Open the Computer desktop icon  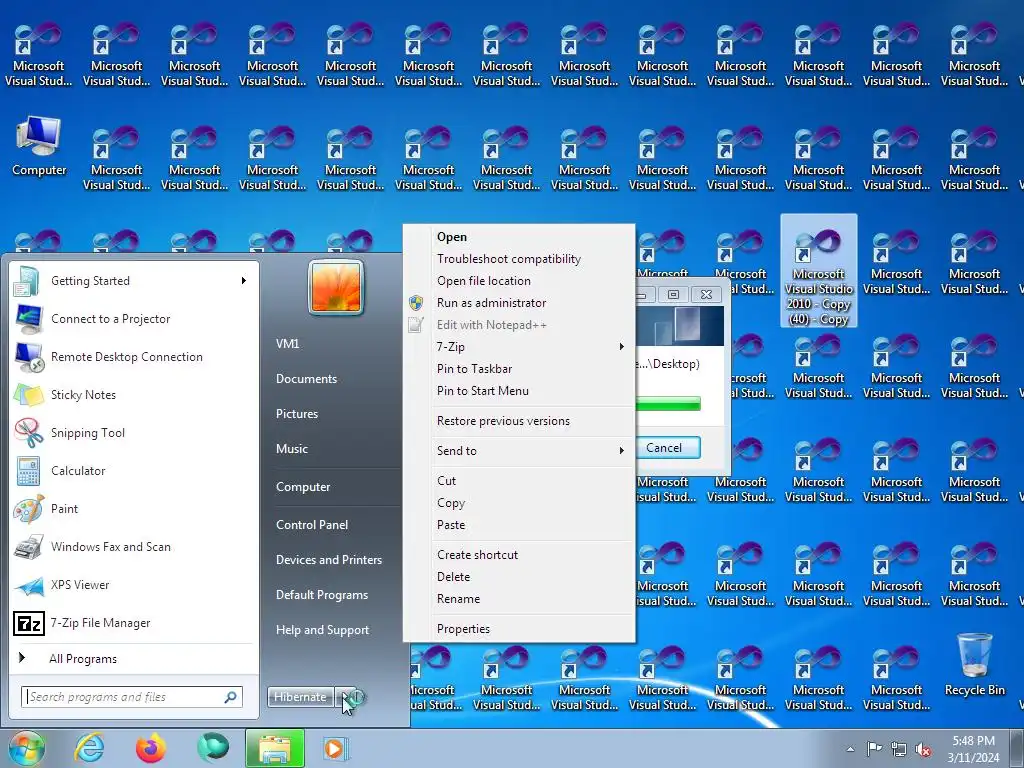pos(39,146)
